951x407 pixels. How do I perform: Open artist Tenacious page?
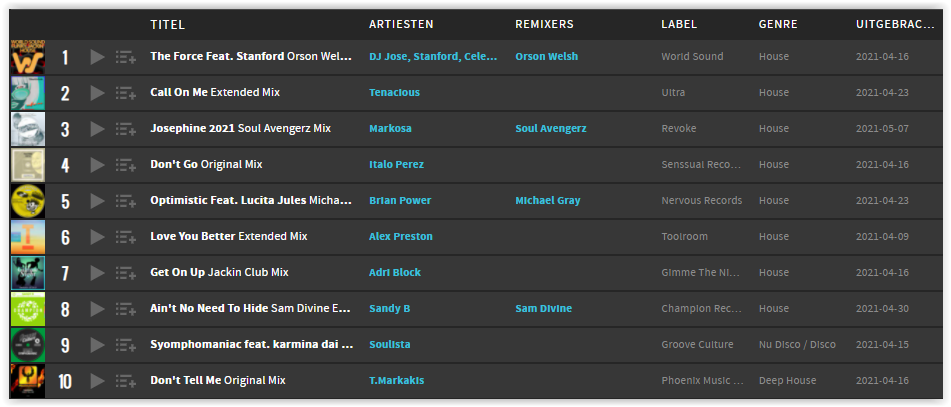[394, 93]
